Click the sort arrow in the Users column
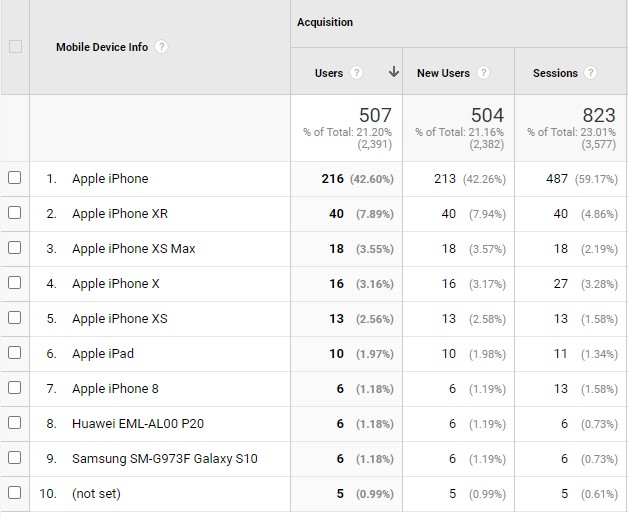This screenshot has width=628, height=517. click(x=394, y=72)
